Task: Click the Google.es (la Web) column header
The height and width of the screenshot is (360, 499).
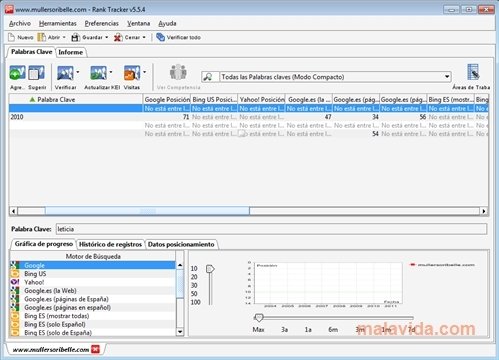Action: coord(309,99)
